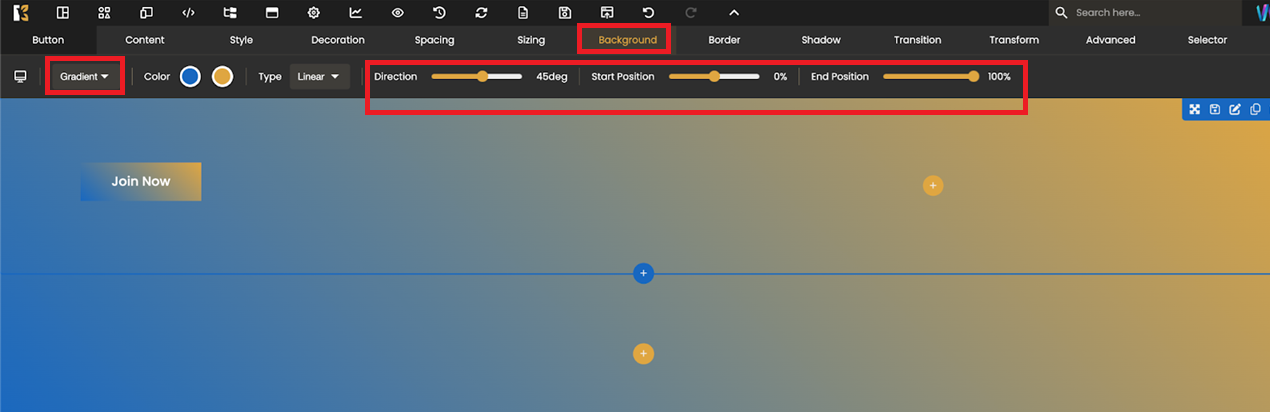Click the blue plus add-section button
1270x412 pixels.
(643, 273)
